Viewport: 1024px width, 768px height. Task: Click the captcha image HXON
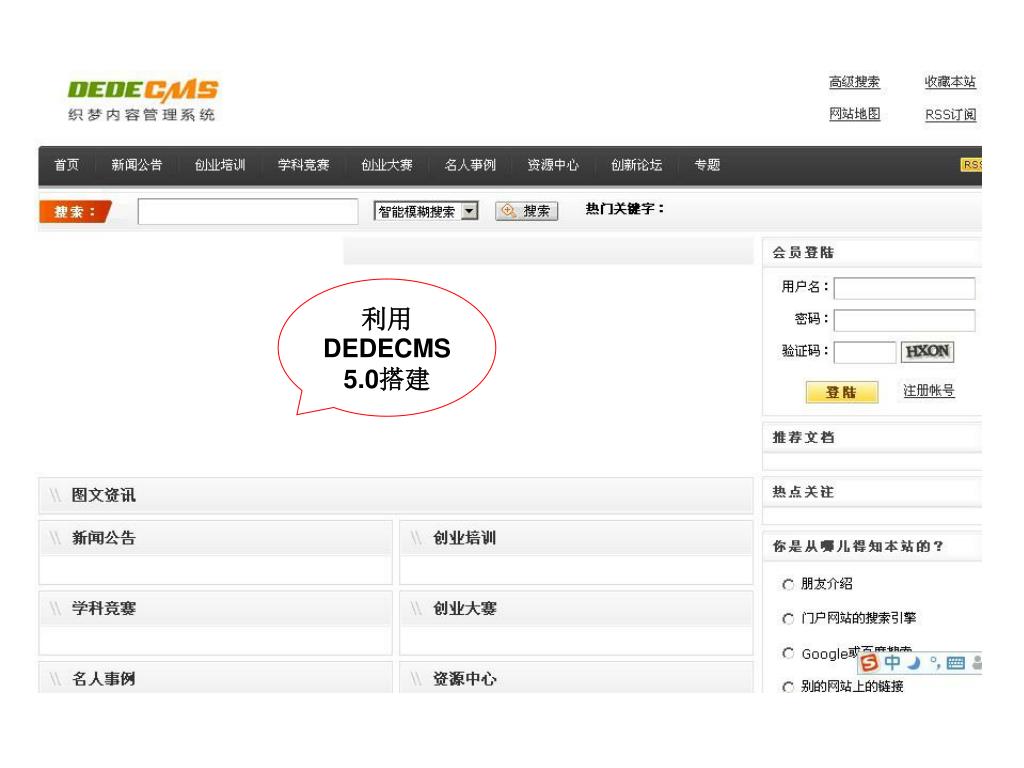[x=927, y=351]
